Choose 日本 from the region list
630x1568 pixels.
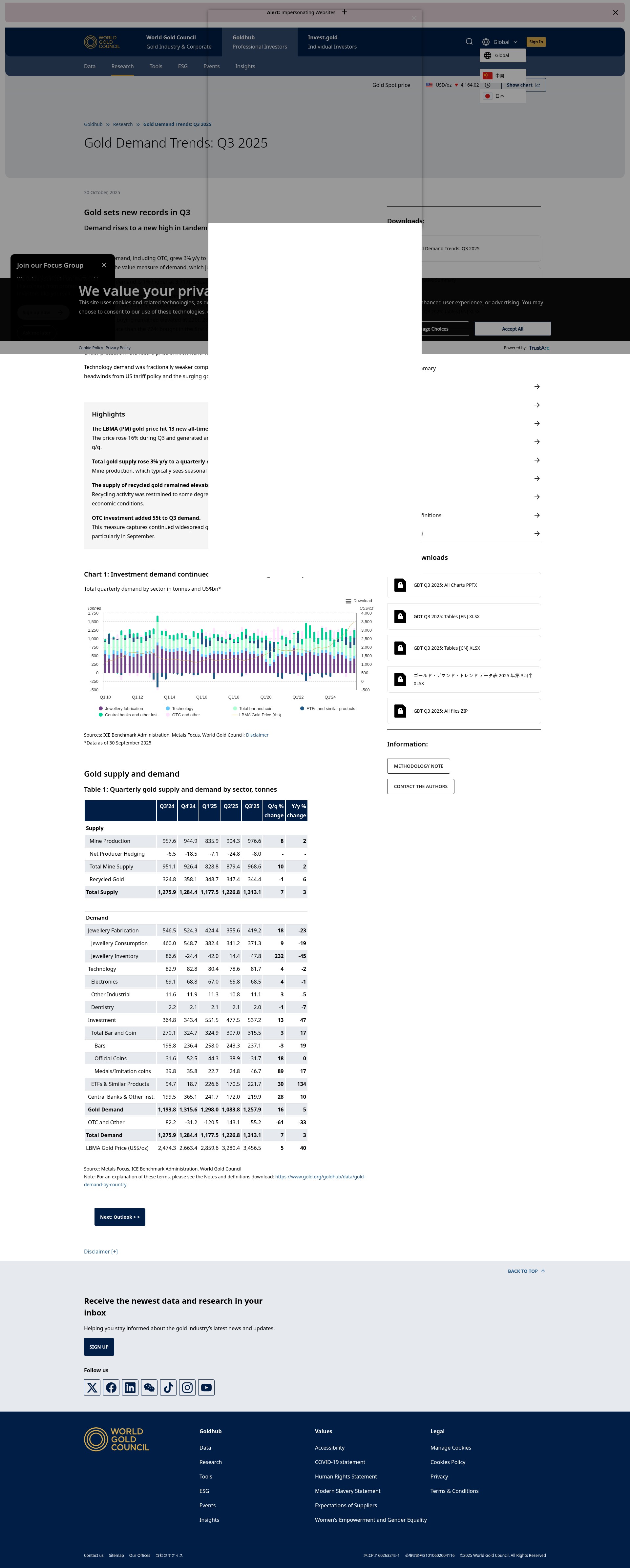pos(503,96)
